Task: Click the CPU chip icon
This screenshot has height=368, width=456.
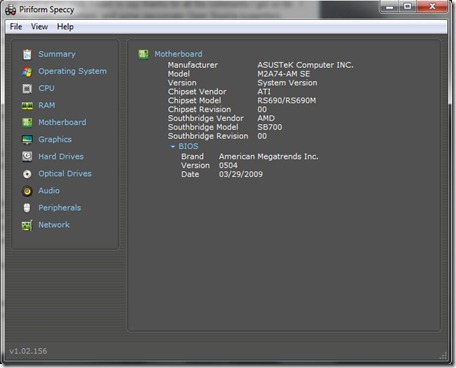Action: (27, 88)
